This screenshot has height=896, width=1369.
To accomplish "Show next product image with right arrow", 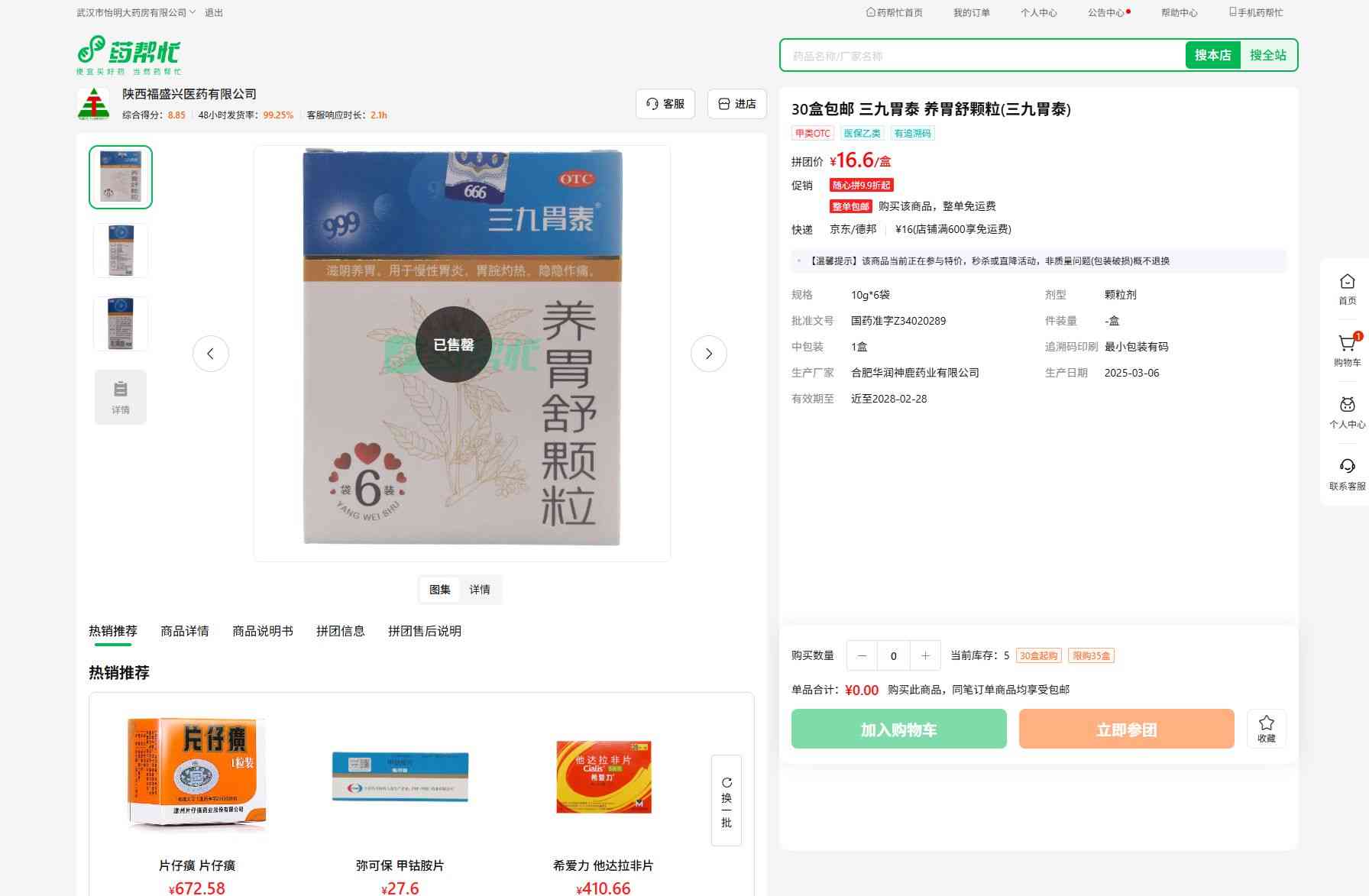I will 708,354.
